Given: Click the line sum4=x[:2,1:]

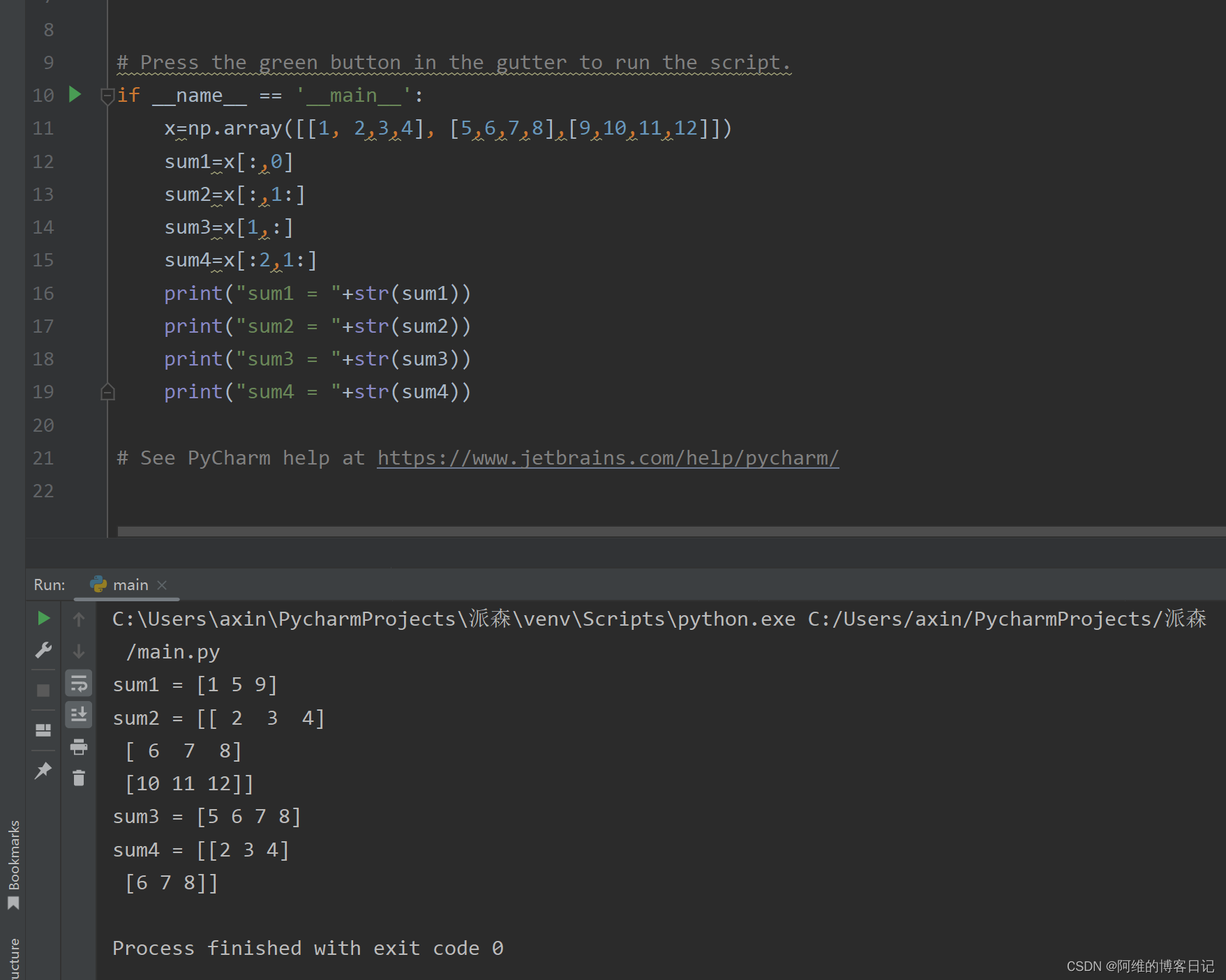Looking at the screenshot, I should tap(241, 260).
